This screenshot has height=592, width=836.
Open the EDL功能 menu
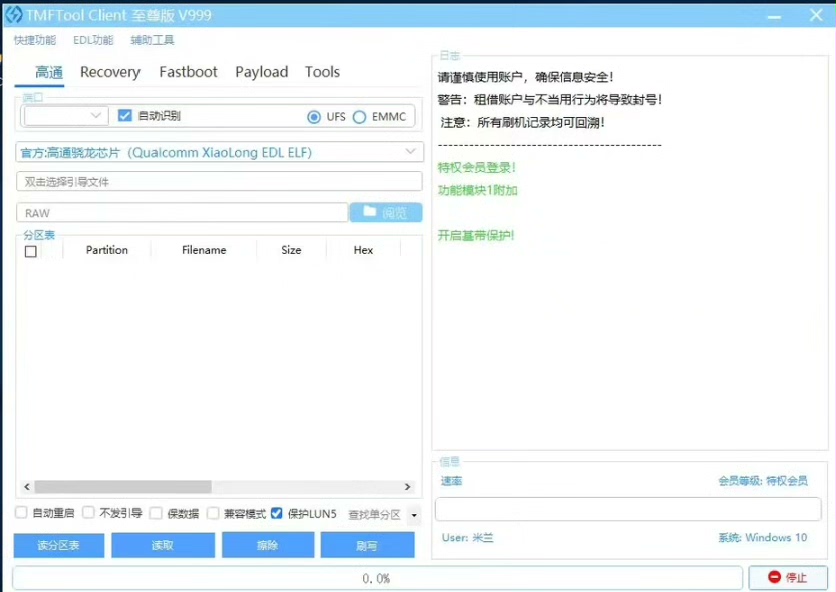[x=93, y=40]
